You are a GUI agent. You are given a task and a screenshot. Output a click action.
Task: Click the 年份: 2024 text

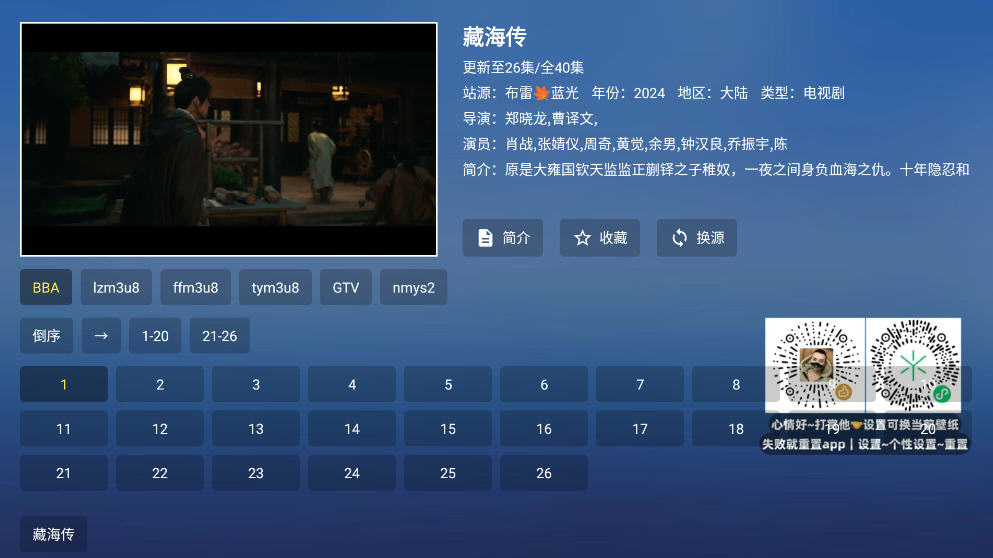[628, 93]
